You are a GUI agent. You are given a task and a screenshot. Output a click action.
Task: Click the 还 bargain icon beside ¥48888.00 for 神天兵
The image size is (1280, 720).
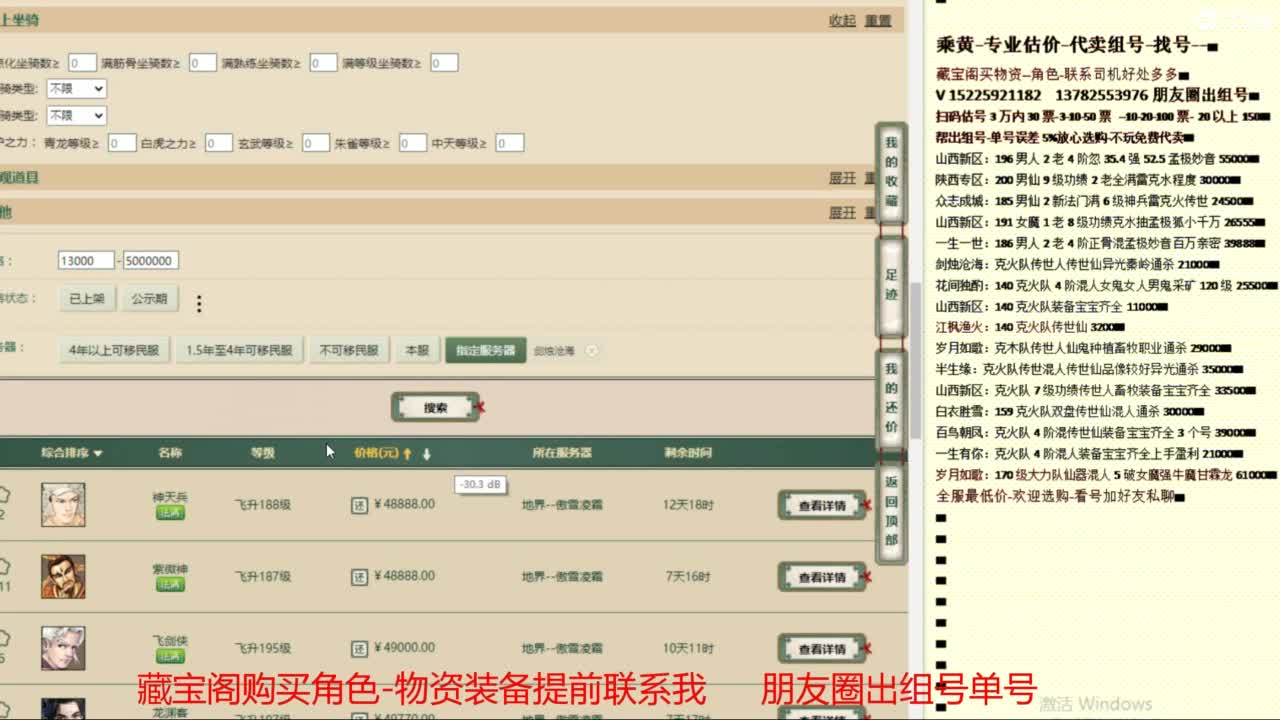(x=360, y=505)
